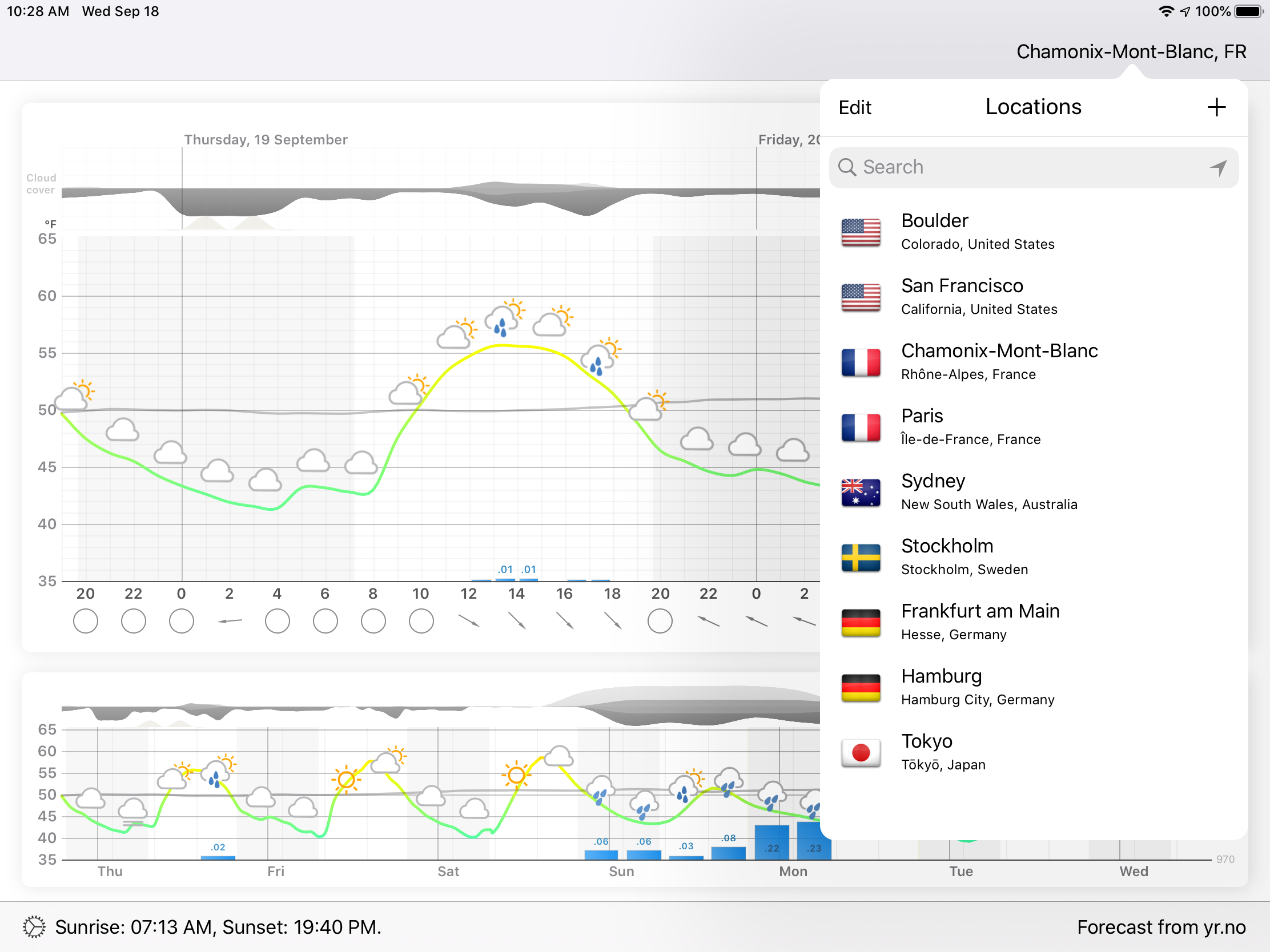Click the Boulder US flag icon
Screen dimensions: 1270x952
(x=861, y=232)
